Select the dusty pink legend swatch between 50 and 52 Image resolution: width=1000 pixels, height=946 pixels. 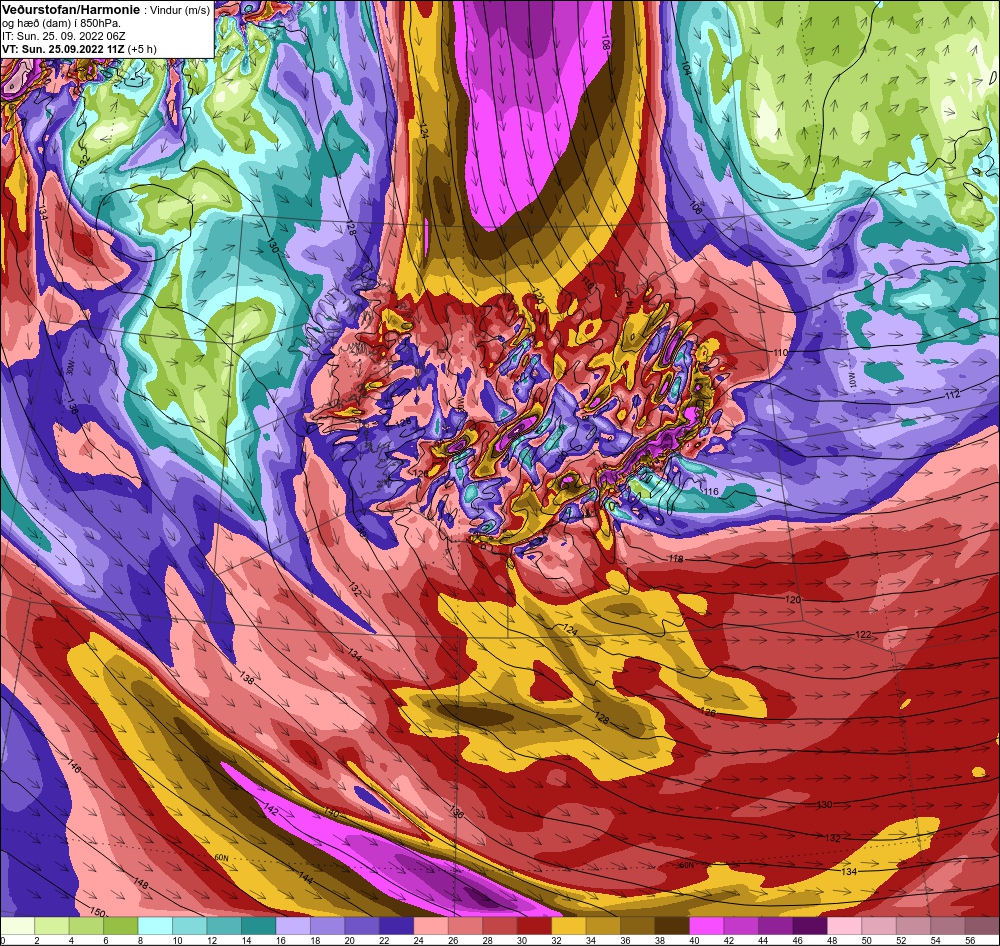[879, 926]
